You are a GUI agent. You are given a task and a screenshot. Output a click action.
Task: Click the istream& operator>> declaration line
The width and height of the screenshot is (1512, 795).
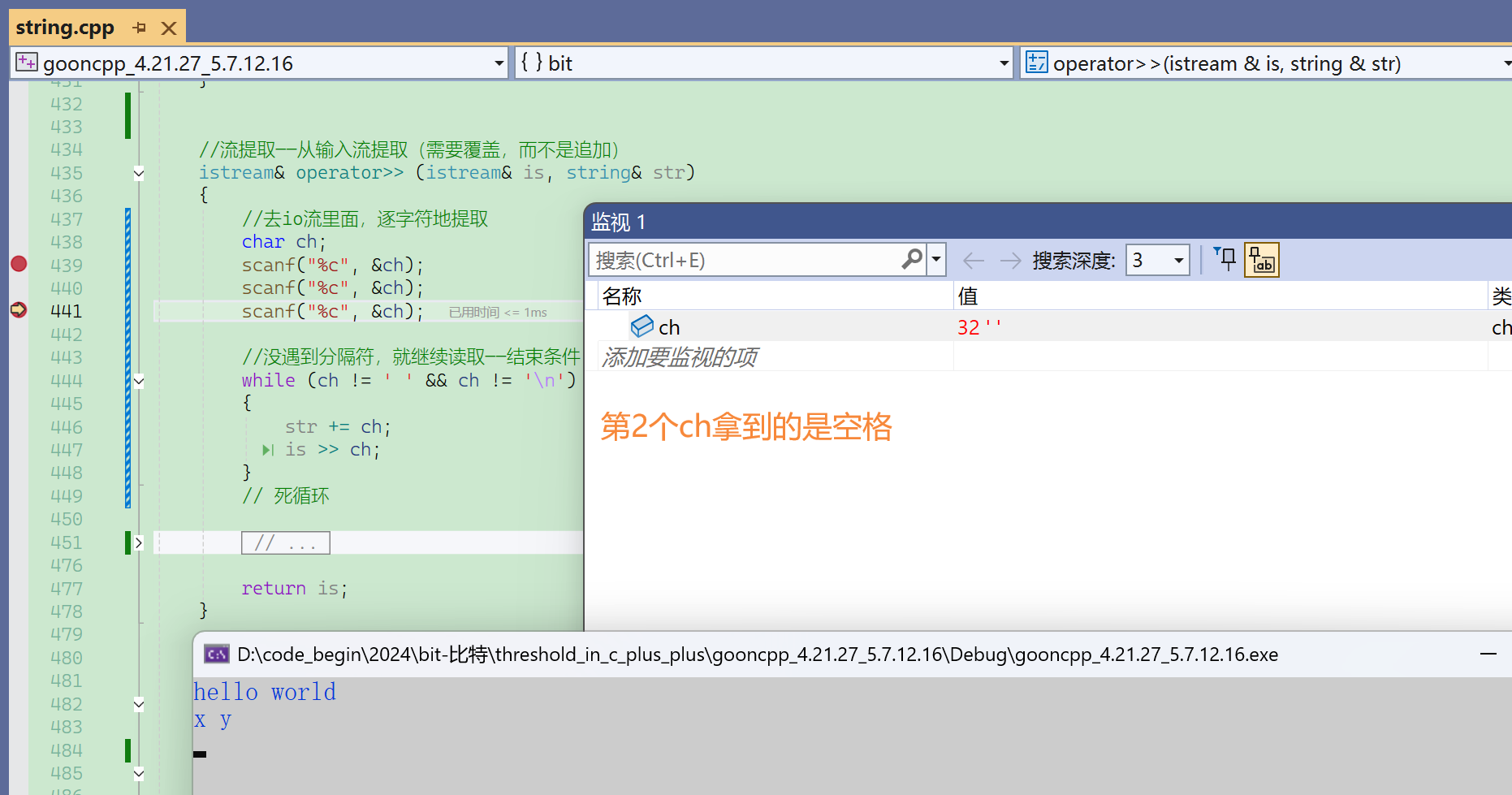click(x=447, y=173)
